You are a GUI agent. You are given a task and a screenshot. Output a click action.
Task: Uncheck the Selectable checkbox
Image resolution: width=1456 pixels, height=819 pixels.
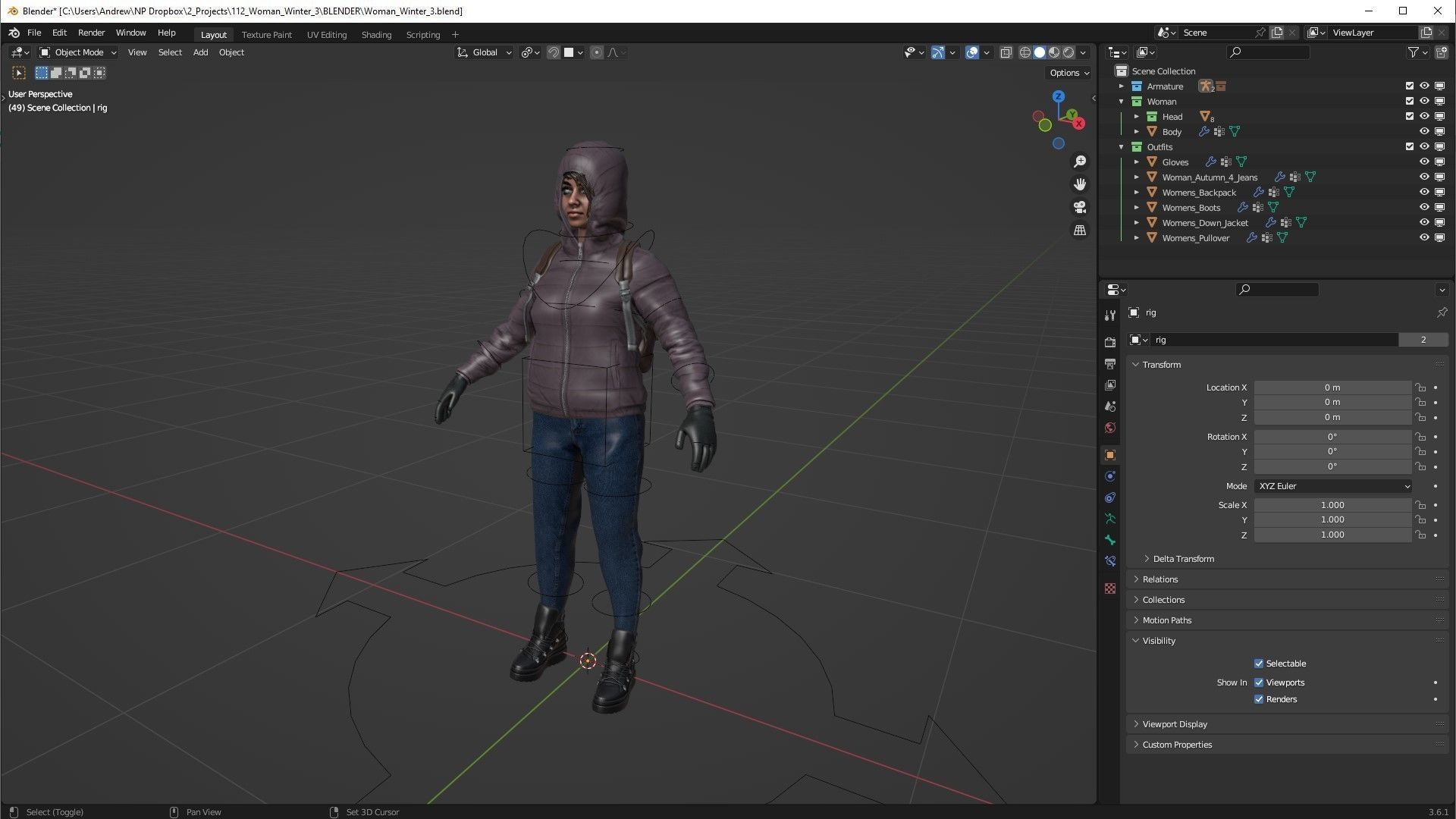click(x=1259, y=664)
